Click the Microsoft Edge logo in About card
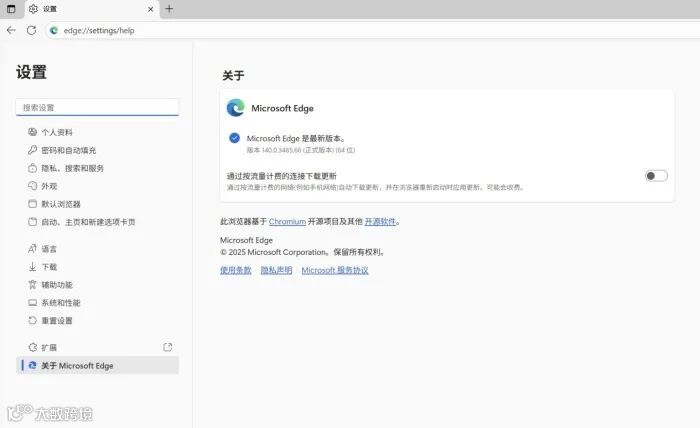The width and height of the screenshot is (700, 428). click(235, 108)
